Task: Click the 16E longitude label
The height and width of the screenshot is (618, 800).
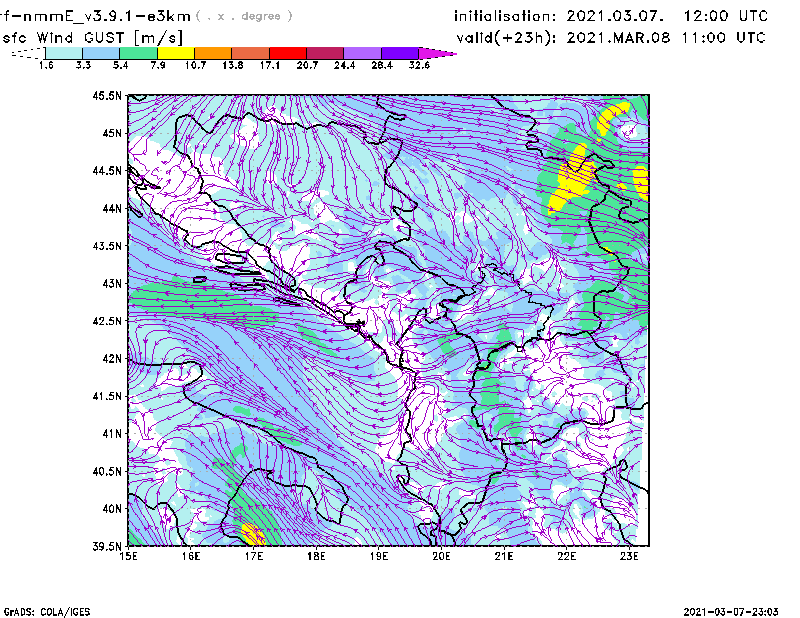Action: click(x=191, y=556)
